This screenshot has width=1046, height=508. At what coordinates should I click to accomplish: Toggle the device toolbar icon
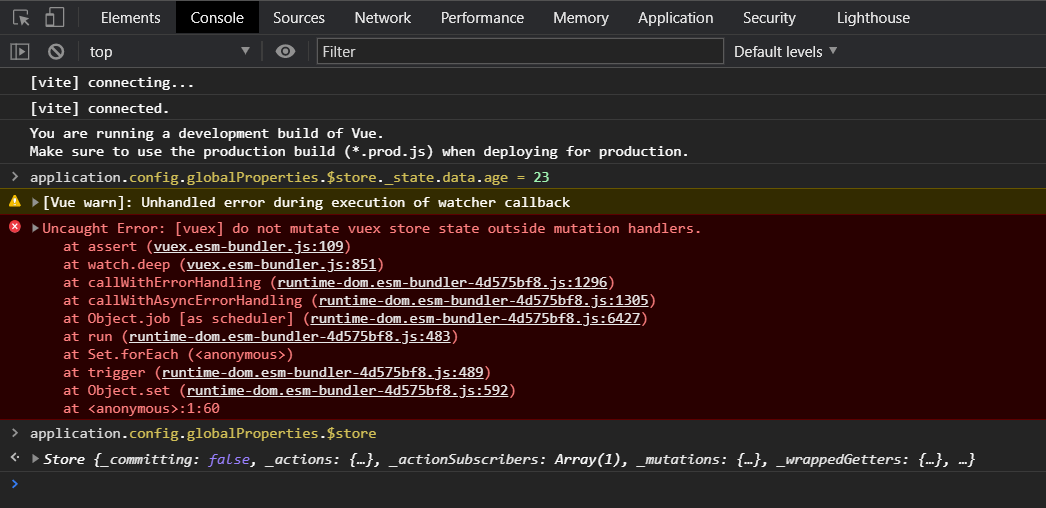[x=54, y=18]
